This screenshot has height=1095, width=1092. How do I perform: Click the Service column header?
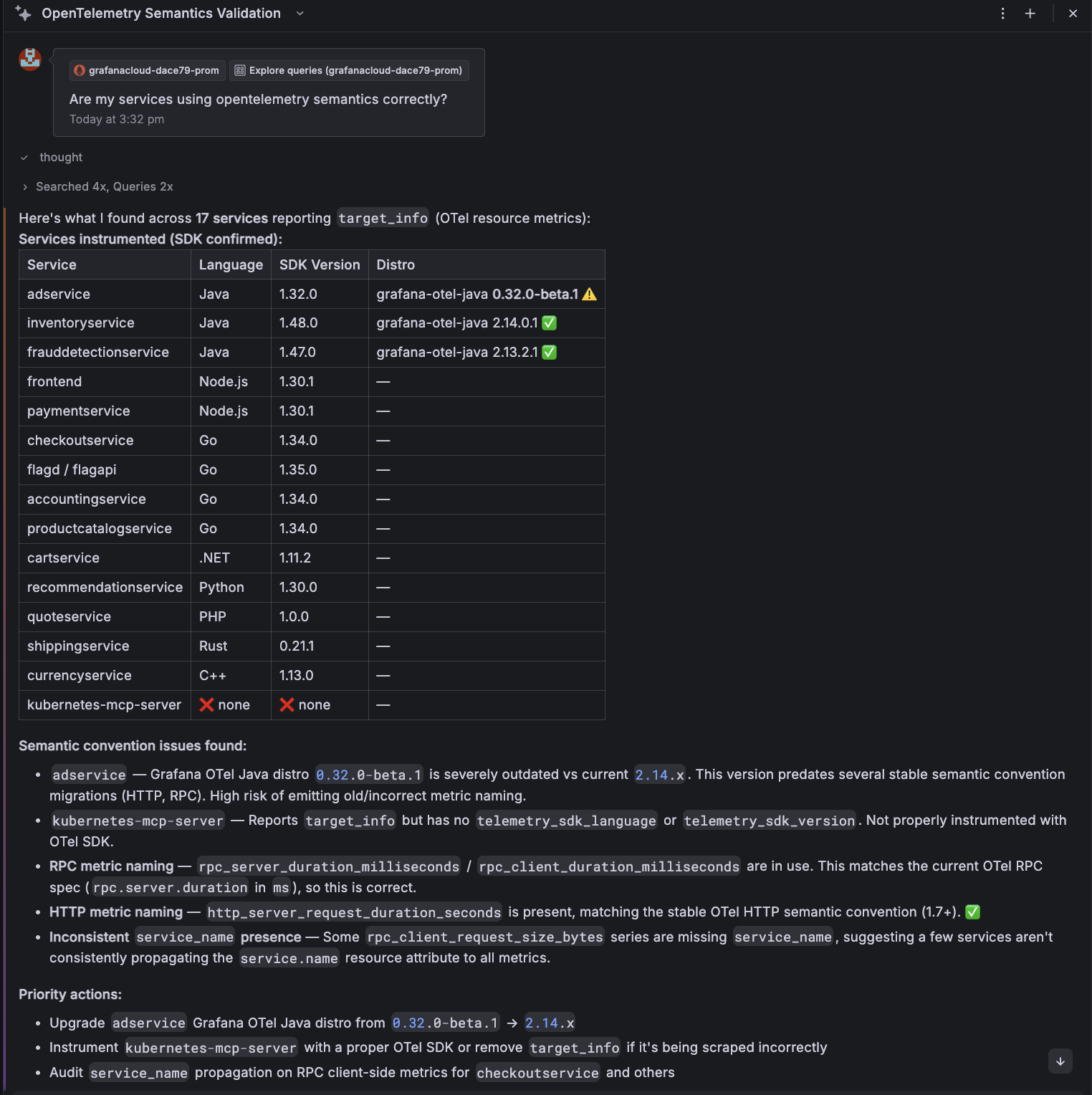point(105,264)
